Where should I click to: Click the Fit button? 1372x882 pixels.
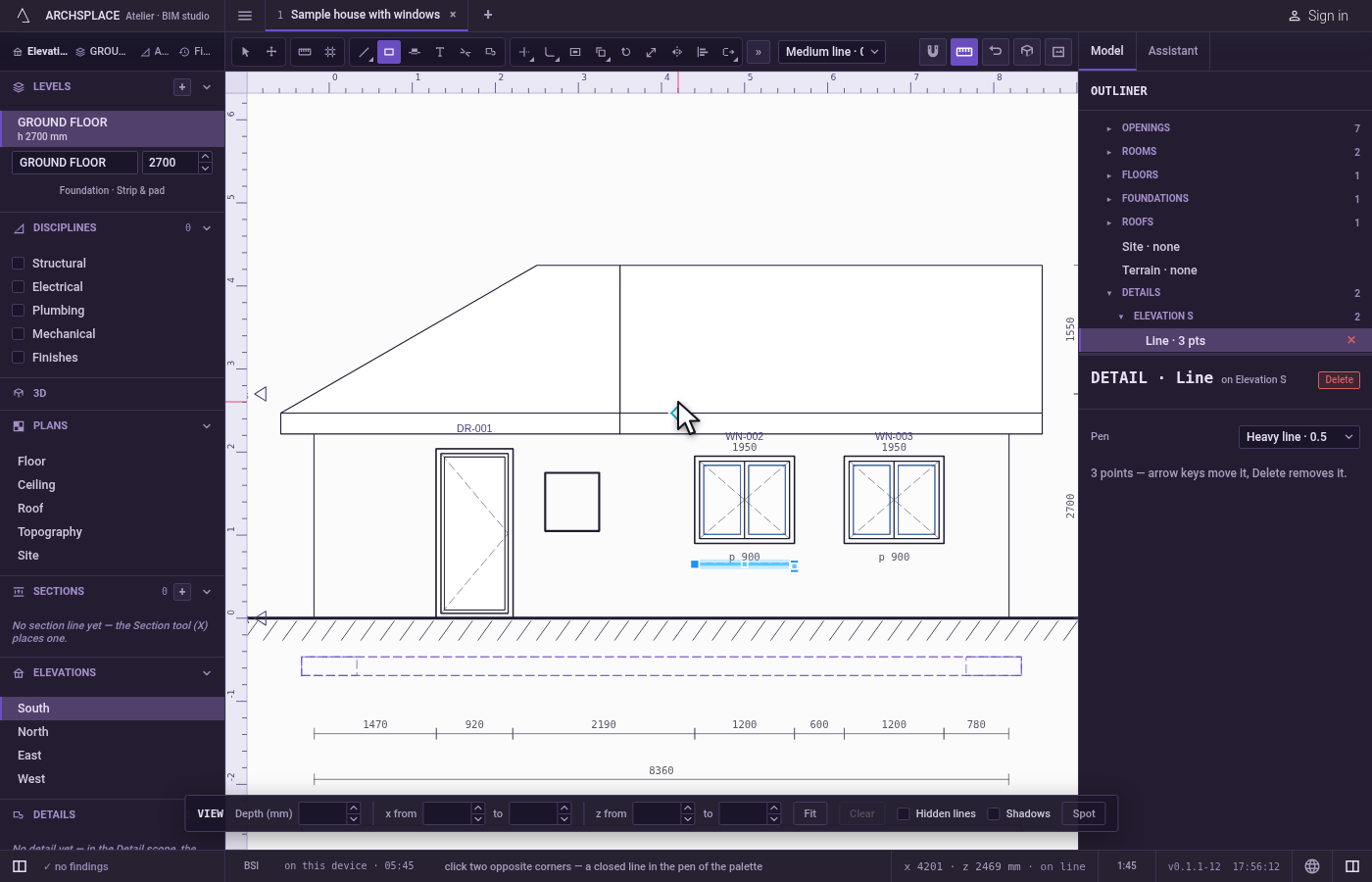(x=810, y=814)
